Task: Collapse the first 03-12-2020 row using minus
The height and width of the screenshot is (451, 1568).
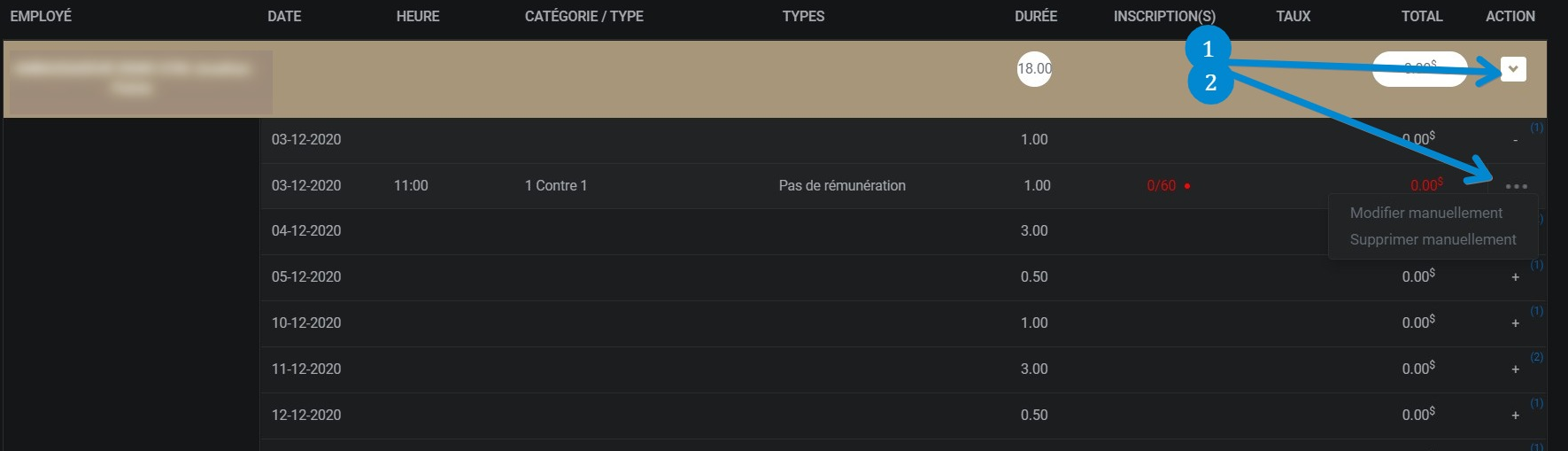Action: point(1515,140)
